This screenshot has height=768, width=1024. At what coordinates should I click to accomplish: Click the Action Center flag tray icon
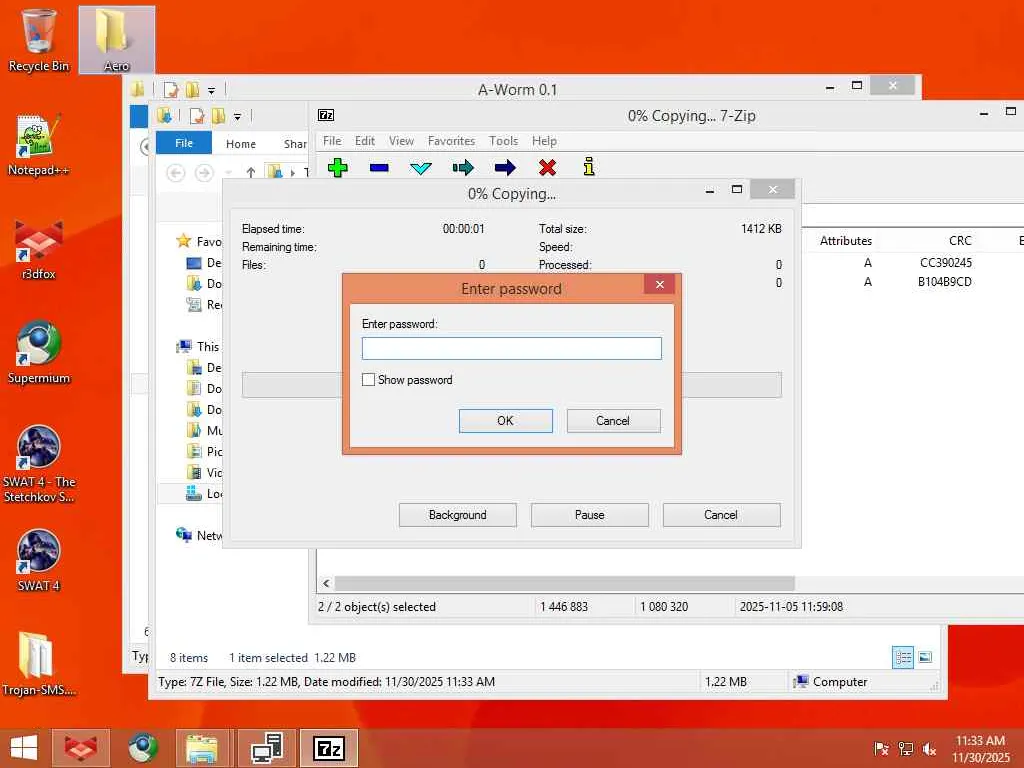click(x=881, y=749)
